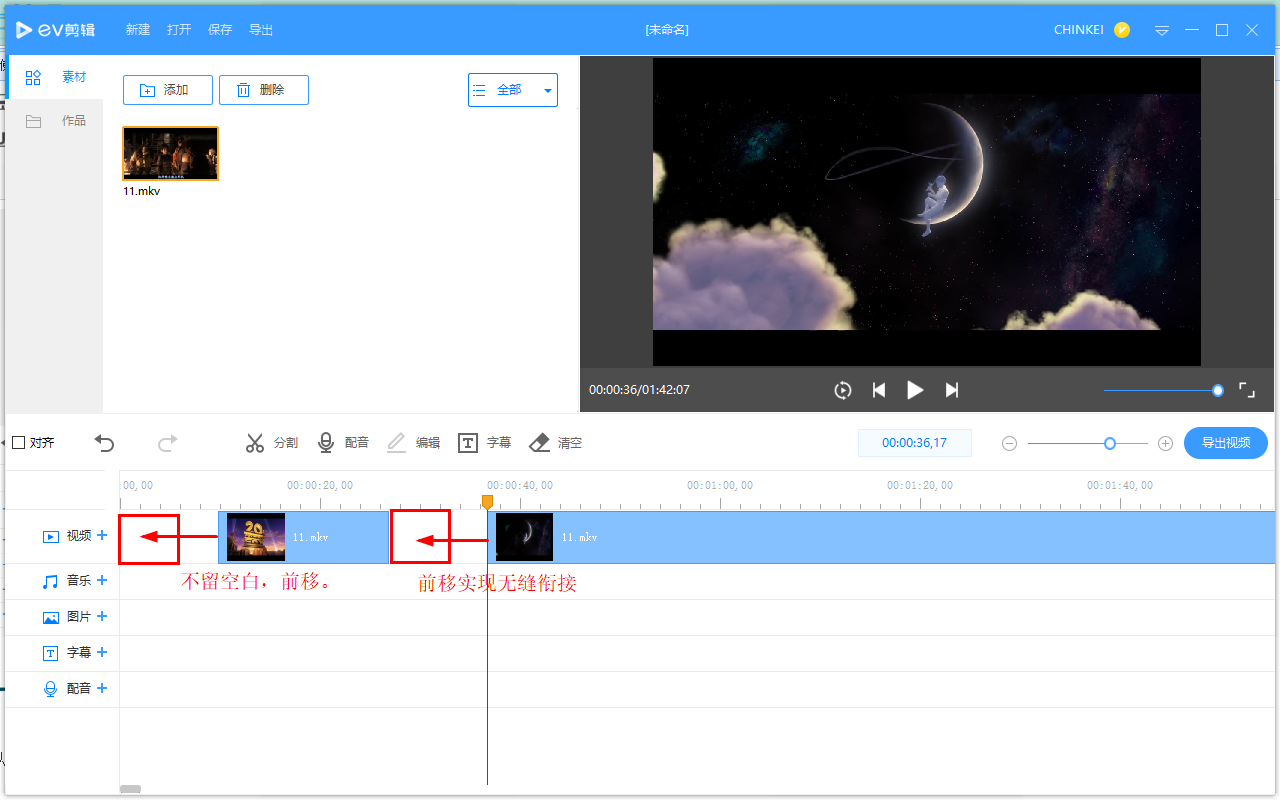The height and width of the screenshot is (800, 1280).
Task: Click the 导出视频 export button
Action: [x=1225, y=442]
